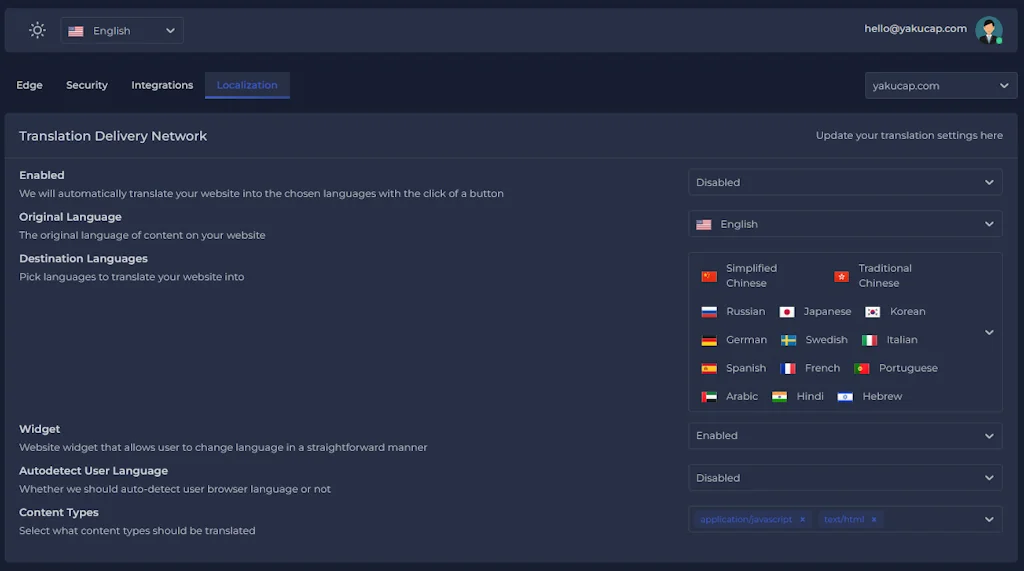Click the Italian flag icon
The image size is (1024, 571).
coord(869,340)
